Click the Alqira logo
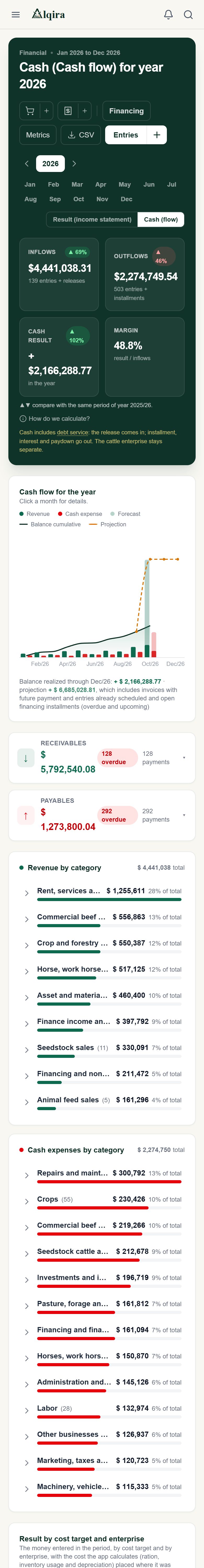 [x=49, y=14]
